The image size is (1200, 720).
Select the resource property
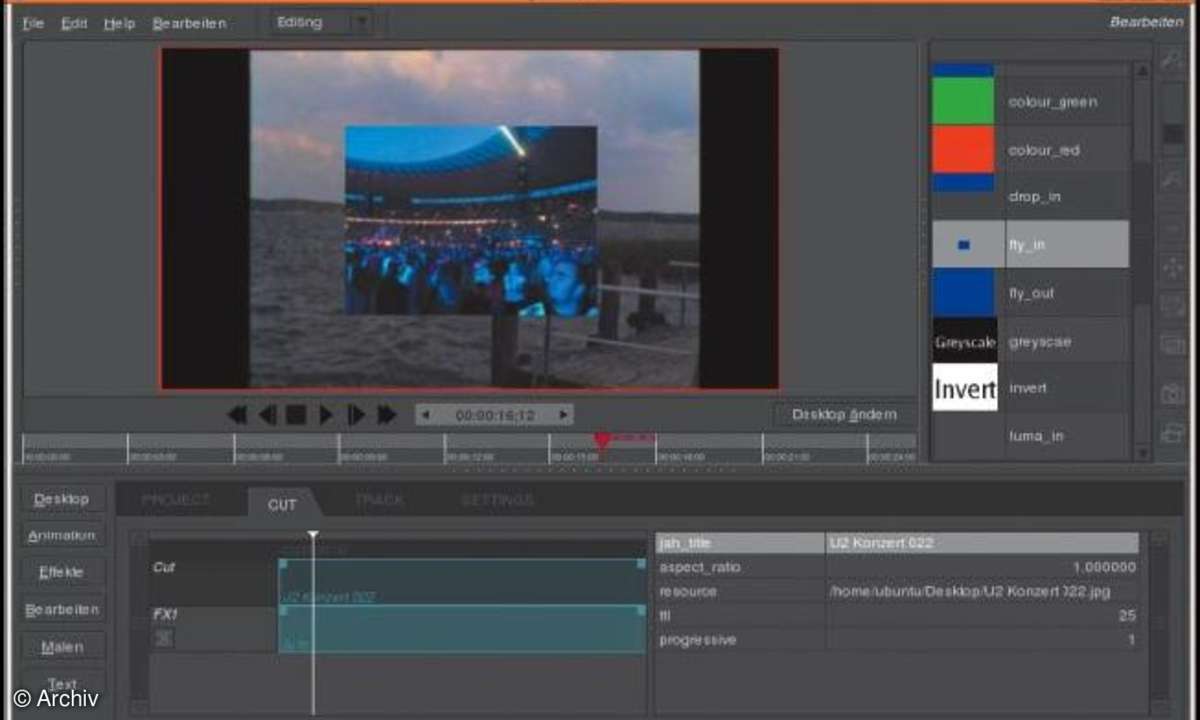click(688, 591)
